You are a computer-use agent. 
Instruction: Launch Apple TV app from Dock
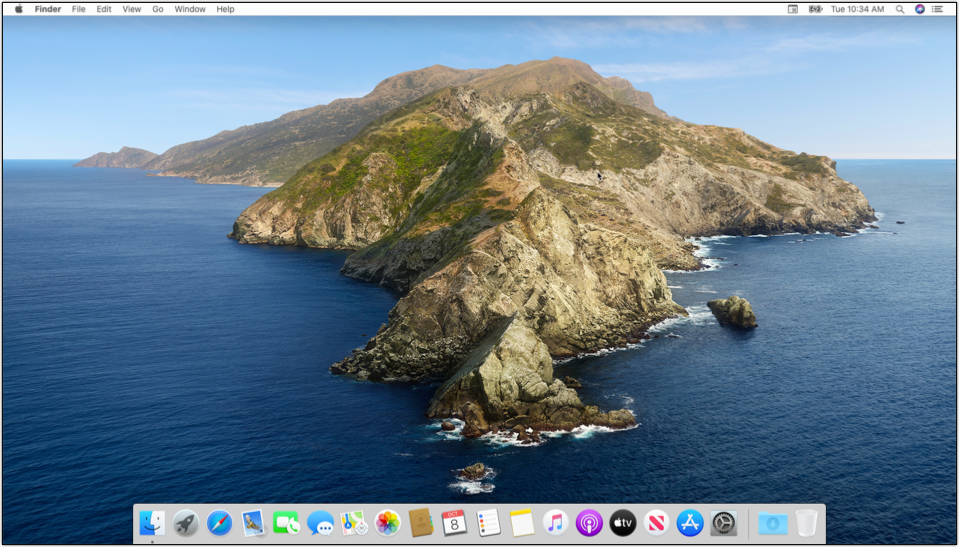click(x=623, y=523)
